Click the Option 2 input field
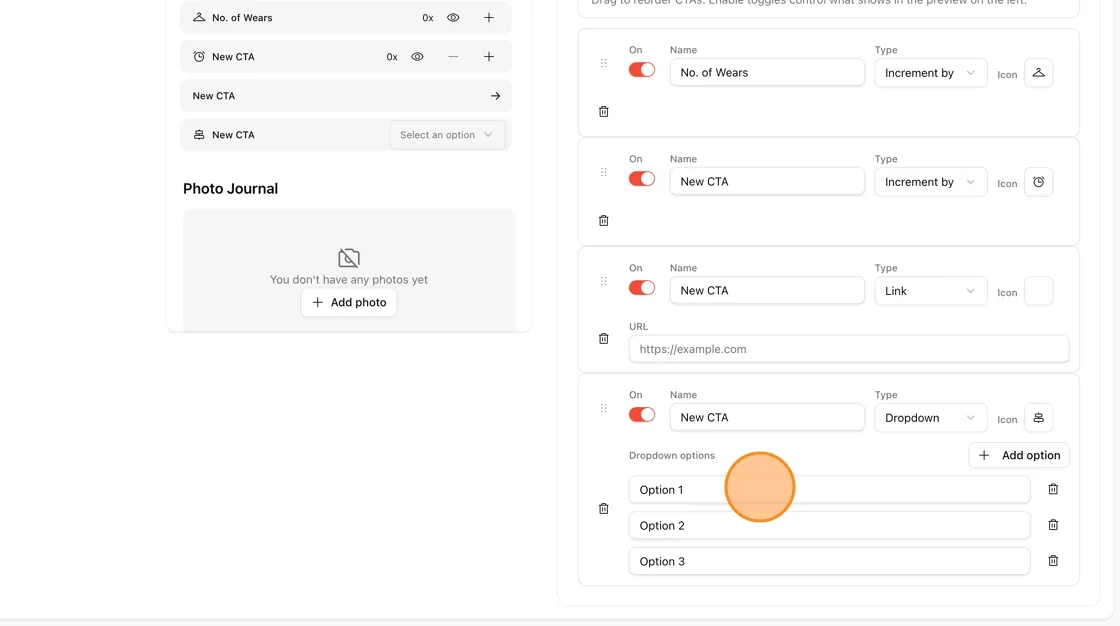 pos(829,525)
